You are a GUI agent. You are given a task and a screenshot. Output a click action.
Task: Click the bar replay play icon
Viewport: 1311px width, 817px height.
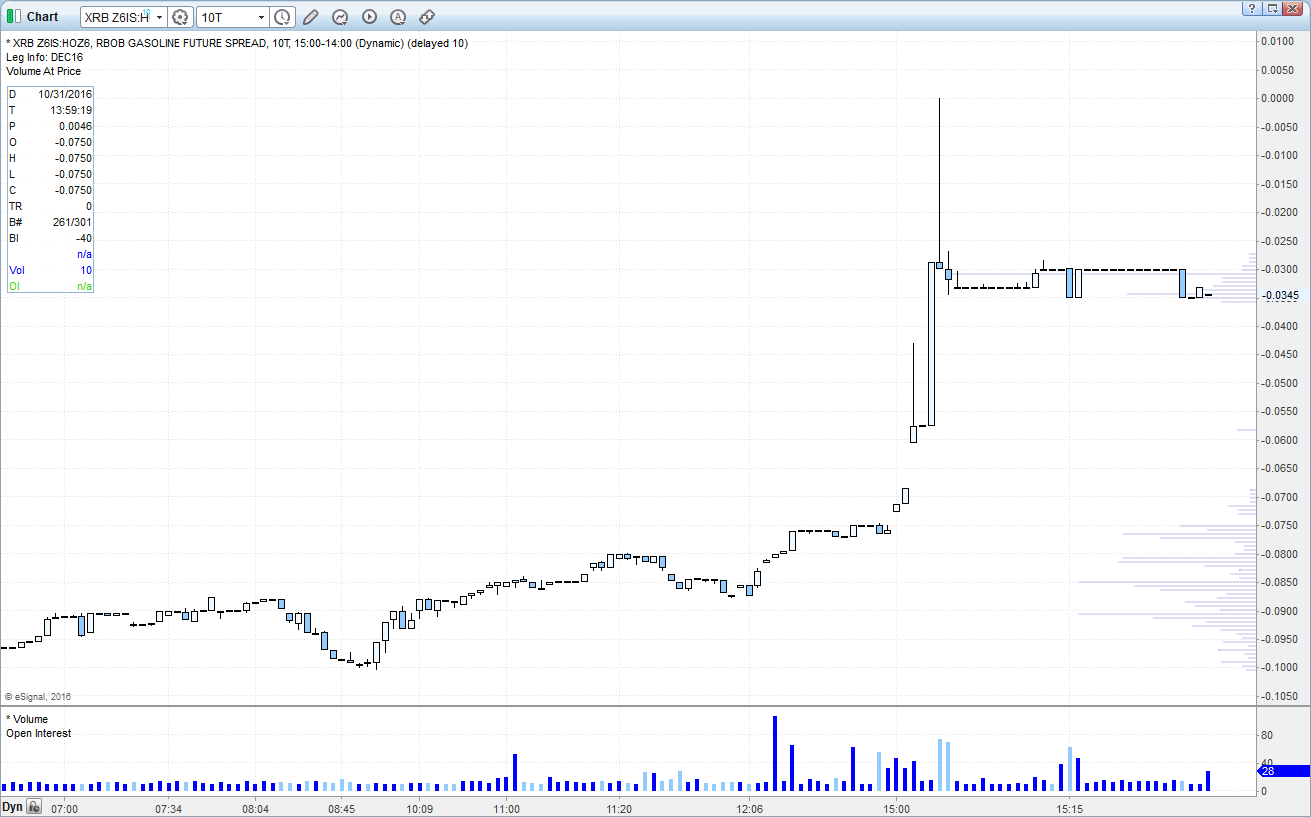[369, 17]
